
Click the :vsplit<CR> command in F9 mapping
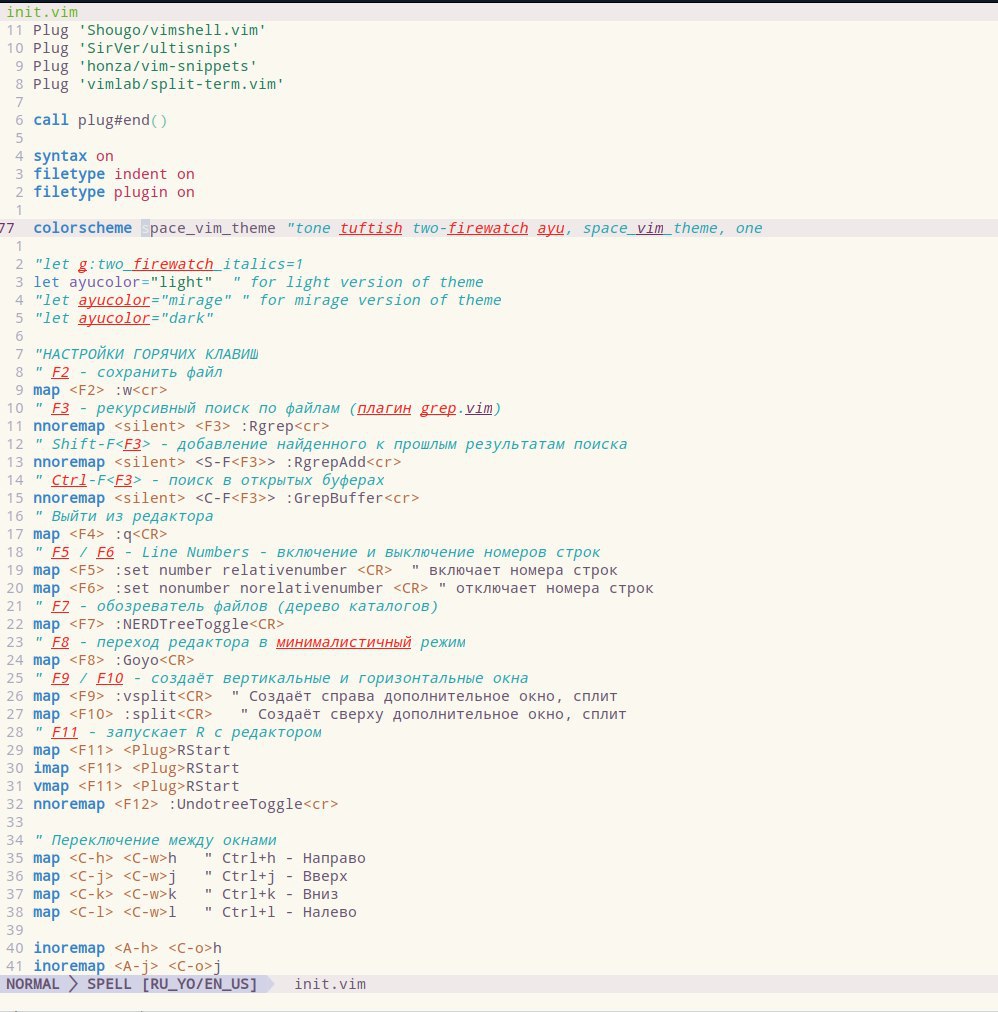(163, 696)
